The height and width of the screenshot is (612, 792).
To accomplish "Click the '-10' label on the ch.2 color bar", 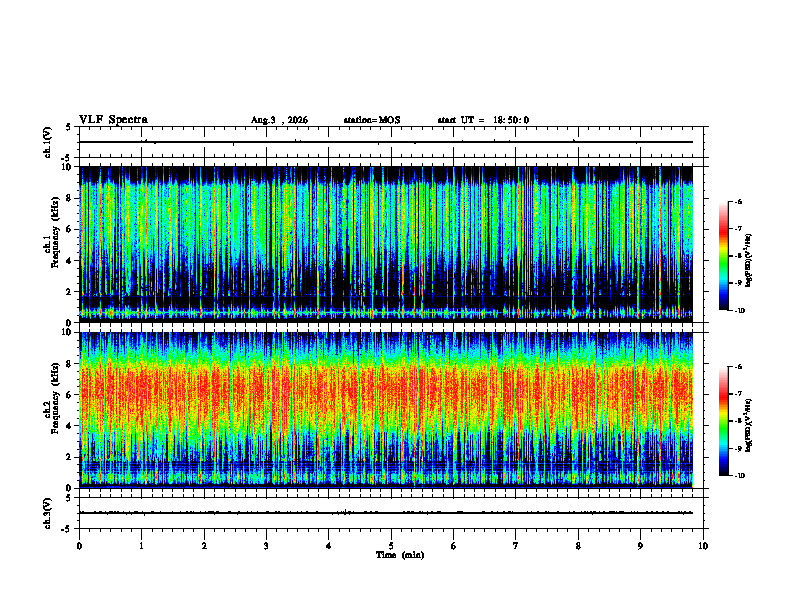I will click(739, 476).
